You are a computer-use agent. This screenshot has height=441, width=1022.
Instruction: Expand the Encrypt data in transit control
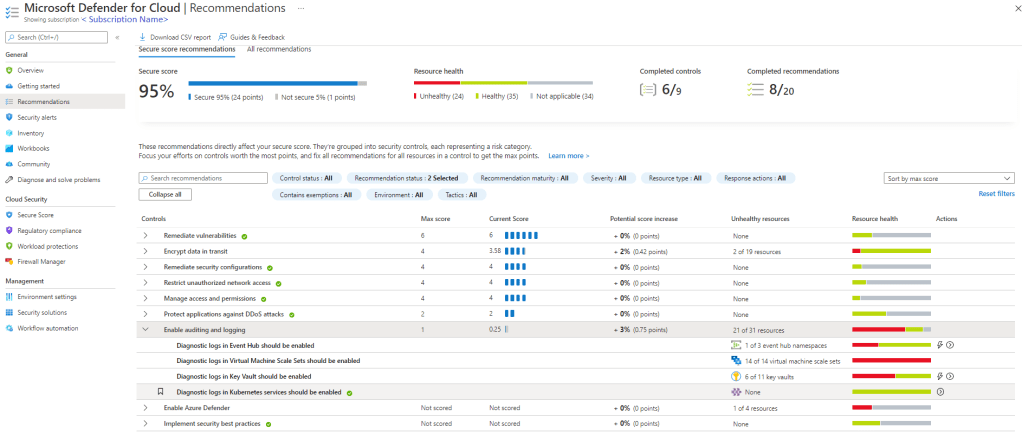(x=146, y=251)
